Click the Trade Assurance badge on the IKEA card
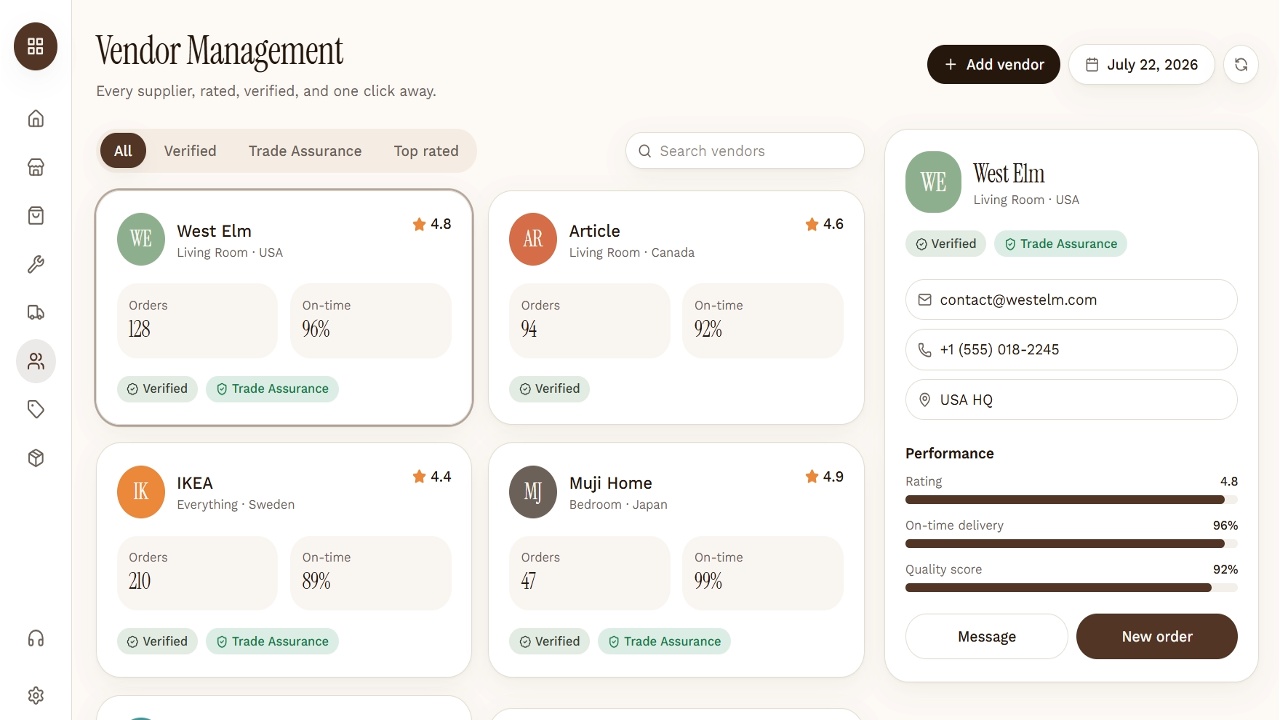This screenshot has height=720, width=1280. pos(272,642)
